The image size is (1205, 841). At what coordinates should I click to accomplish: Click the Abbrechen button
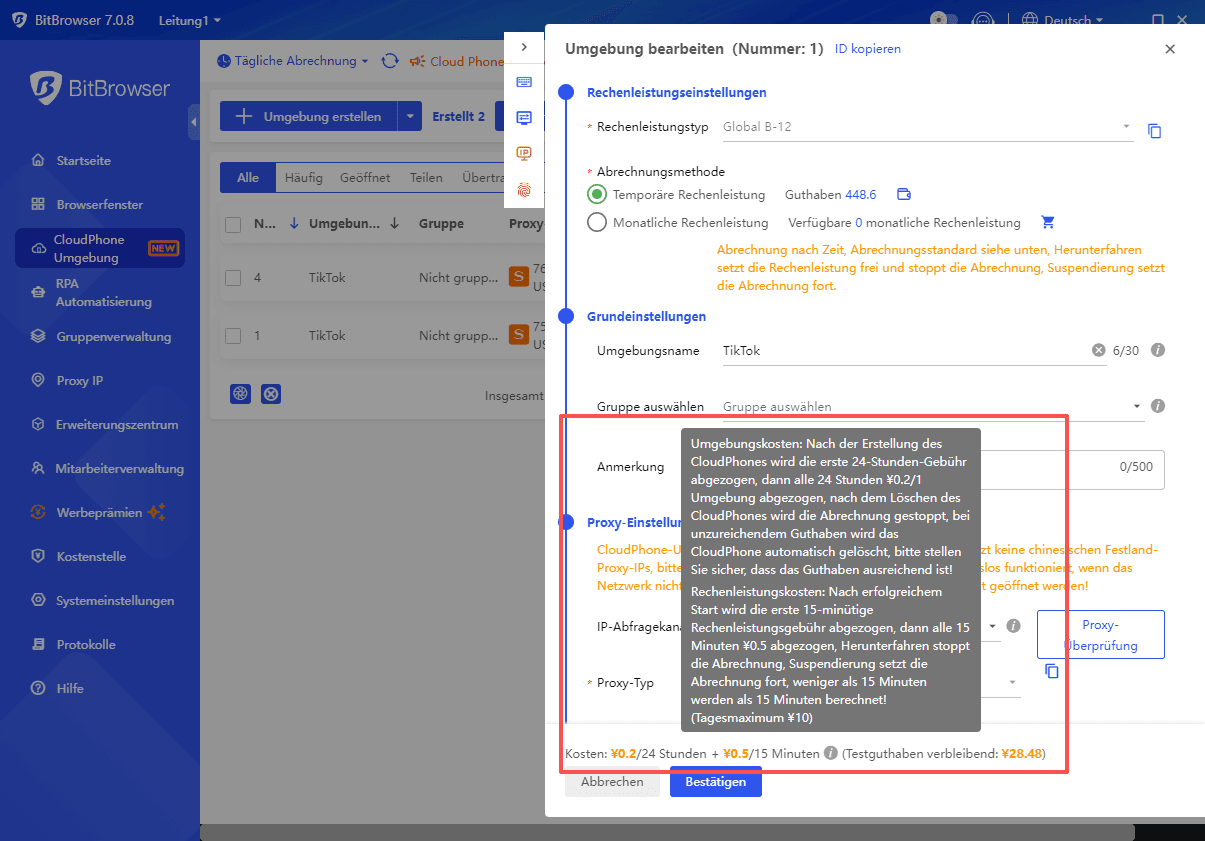tap(612, 782)
